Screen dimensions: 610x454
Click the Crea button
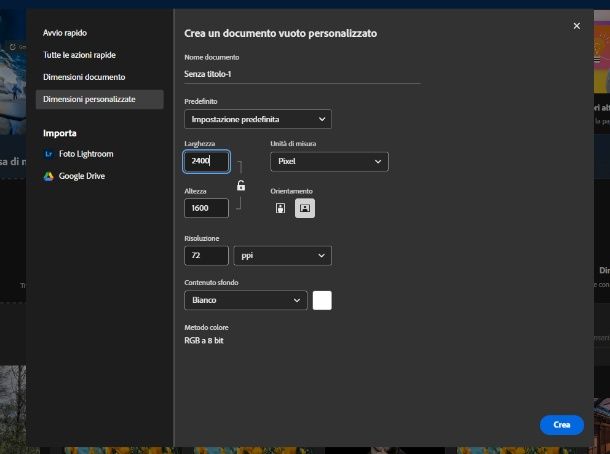pyautogui.click(x=561, y=425)
